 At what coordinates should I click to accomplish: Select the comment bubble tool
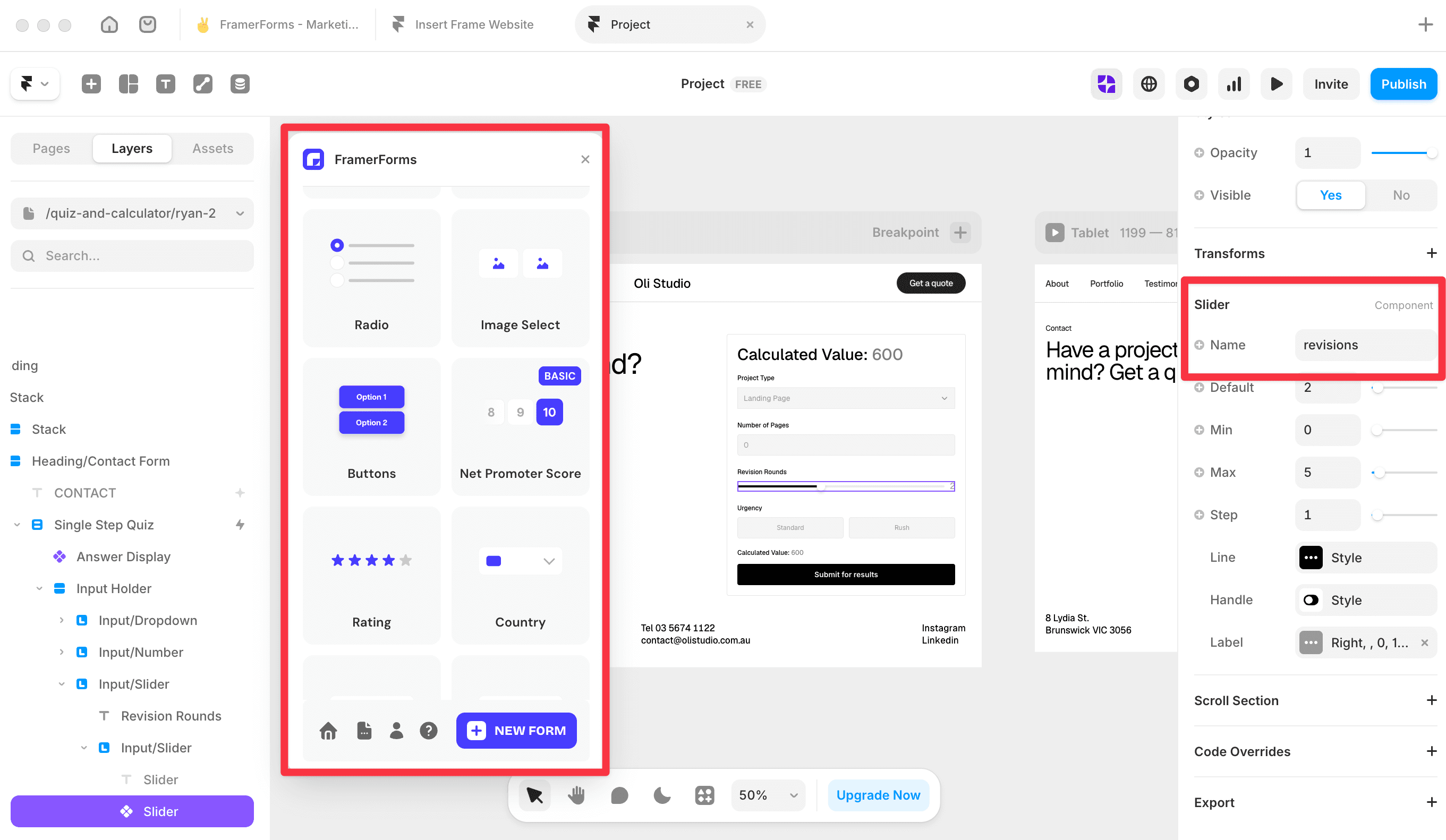pyautogui.click(x=619, y=795)
